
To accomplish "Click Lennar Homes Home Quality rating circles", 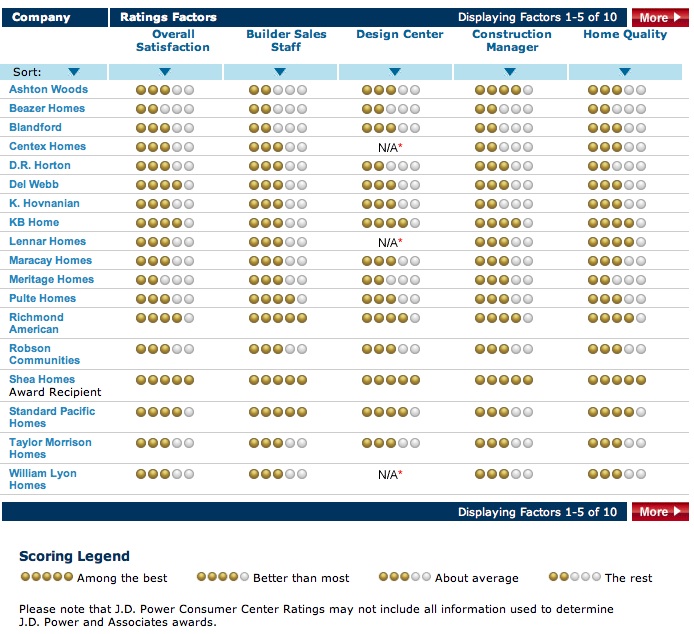I will pyautogui.click(x=617, y=242).
